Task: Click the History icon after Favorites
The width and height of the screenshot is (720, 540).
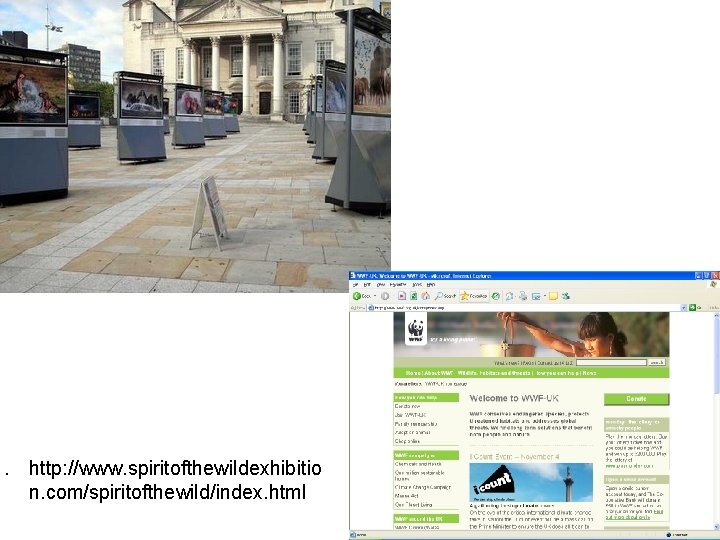Action: (x=495, y=296)
